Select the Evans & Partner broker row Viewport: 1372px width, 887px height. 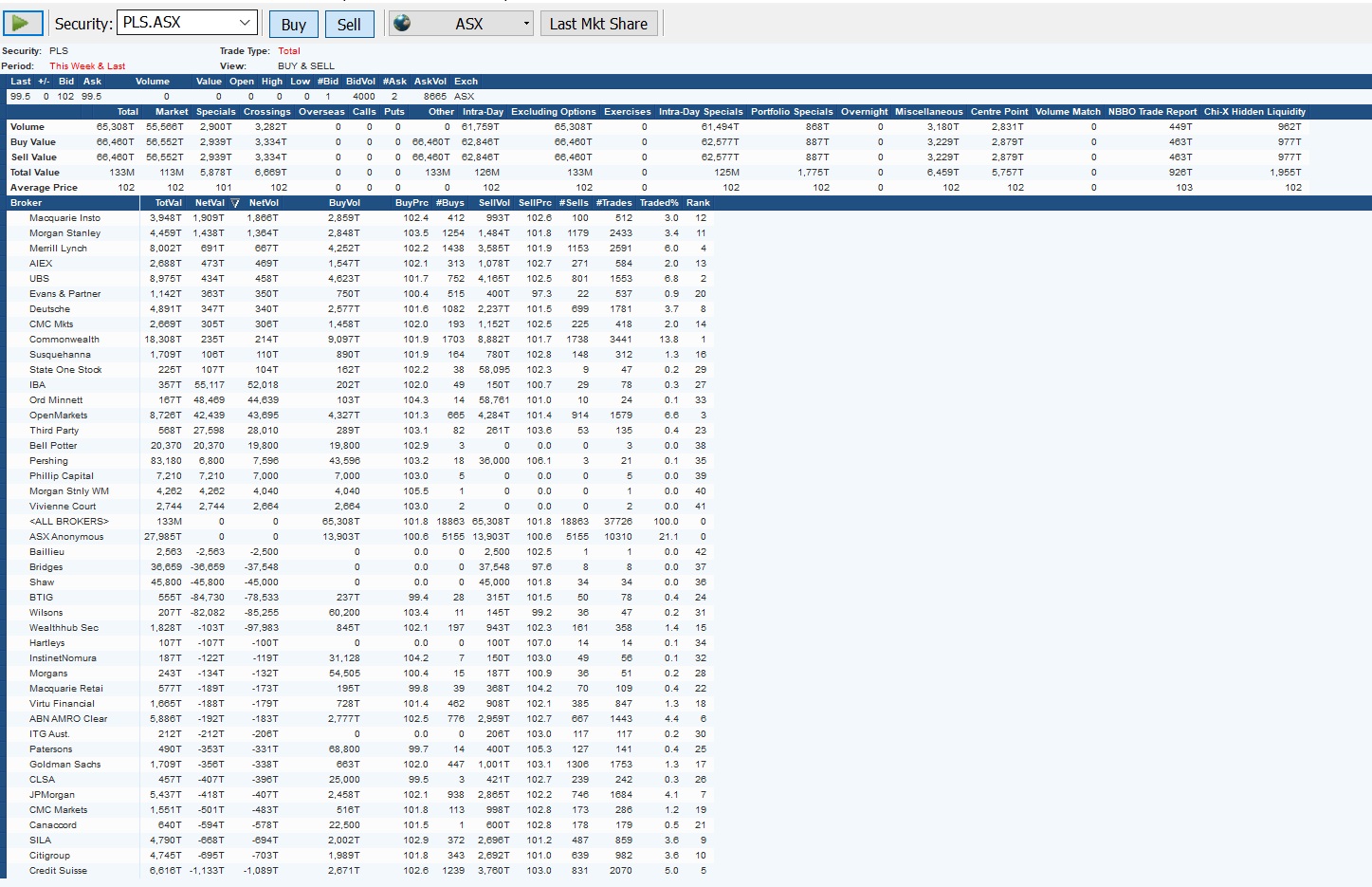click(360, 294)
